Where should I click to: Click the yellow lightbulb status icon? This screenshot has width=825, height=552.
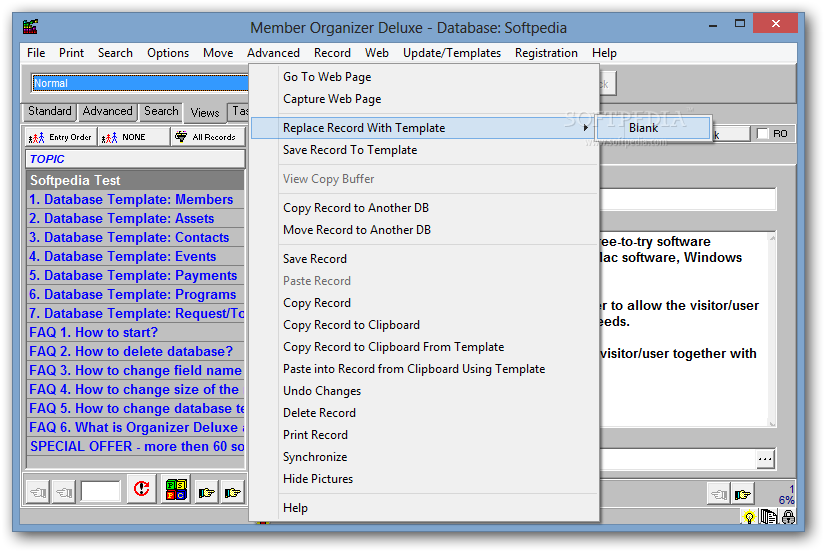coord(749,517)
